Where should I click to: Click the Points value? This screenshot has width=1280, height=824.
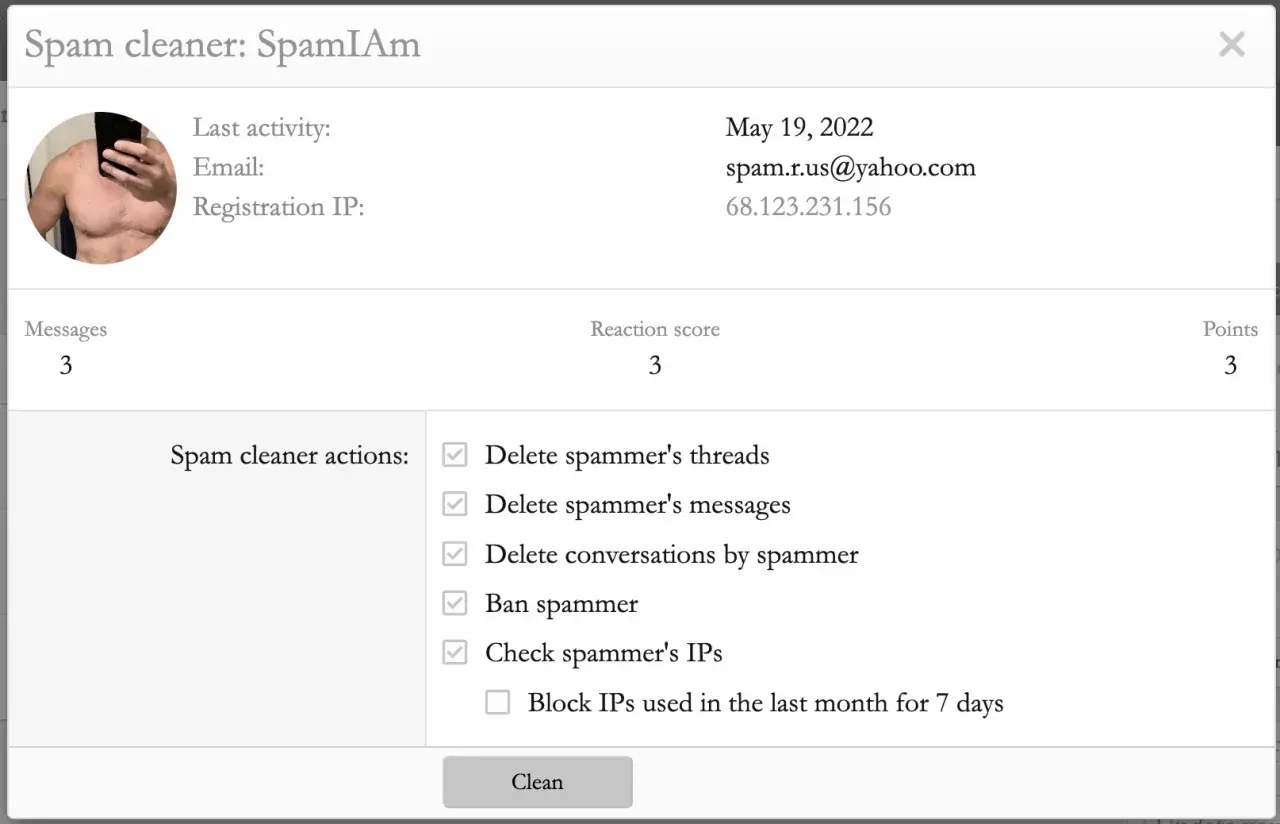pos(1230,366)
